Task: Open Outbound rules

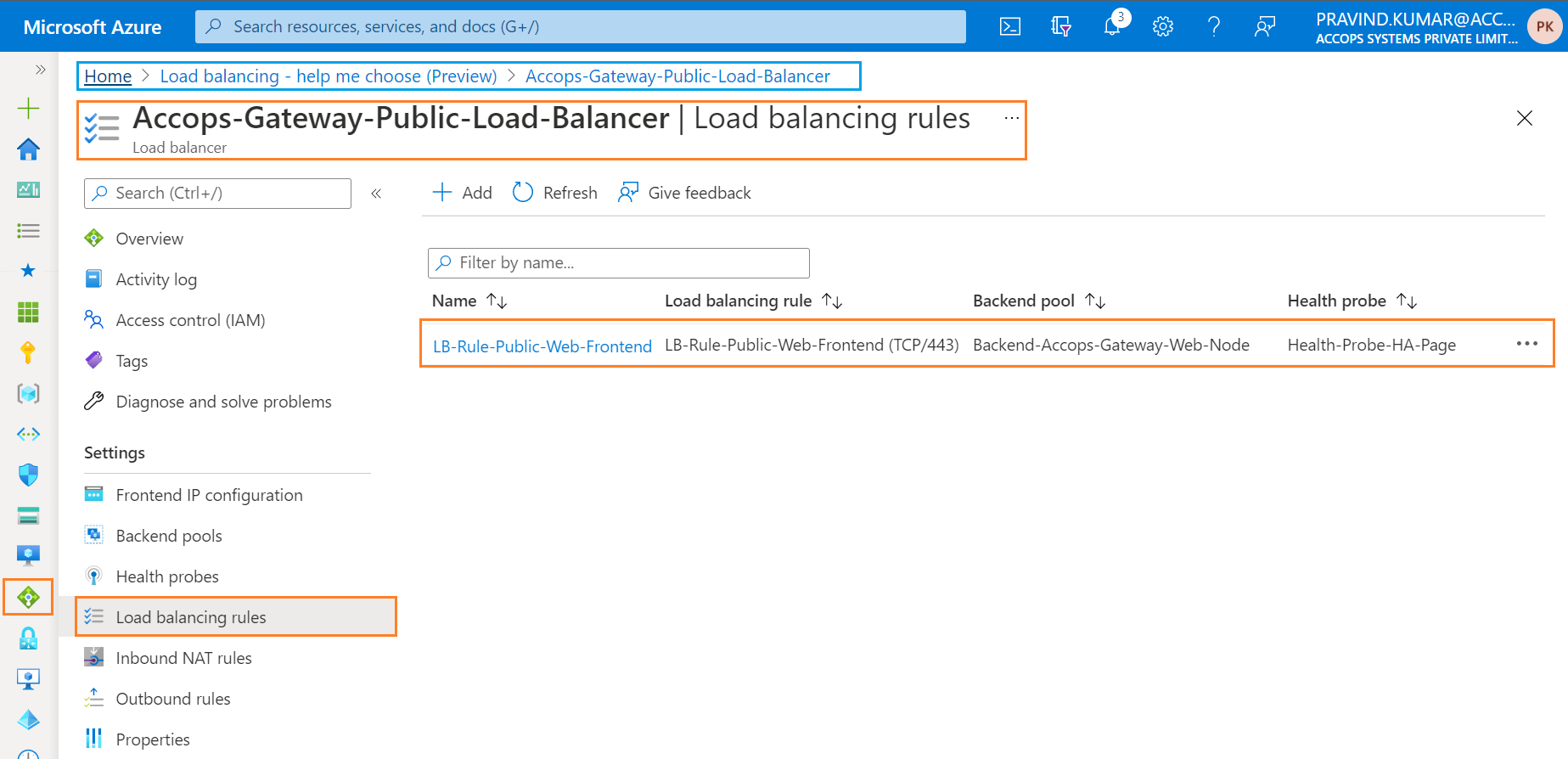Action: [x=173, y=699]
